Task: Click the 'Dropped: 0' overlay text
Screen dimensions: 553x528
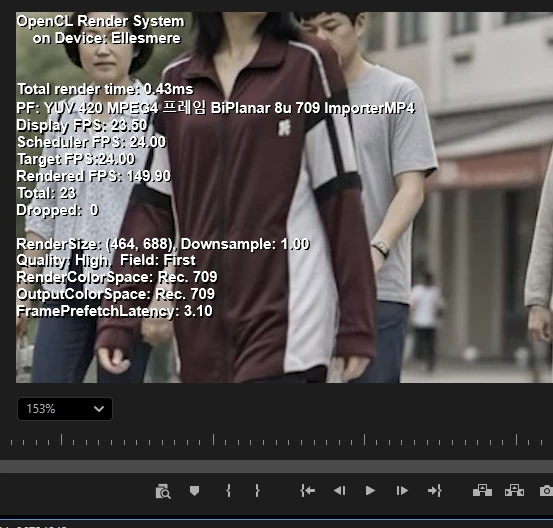Action: point(57,210)
